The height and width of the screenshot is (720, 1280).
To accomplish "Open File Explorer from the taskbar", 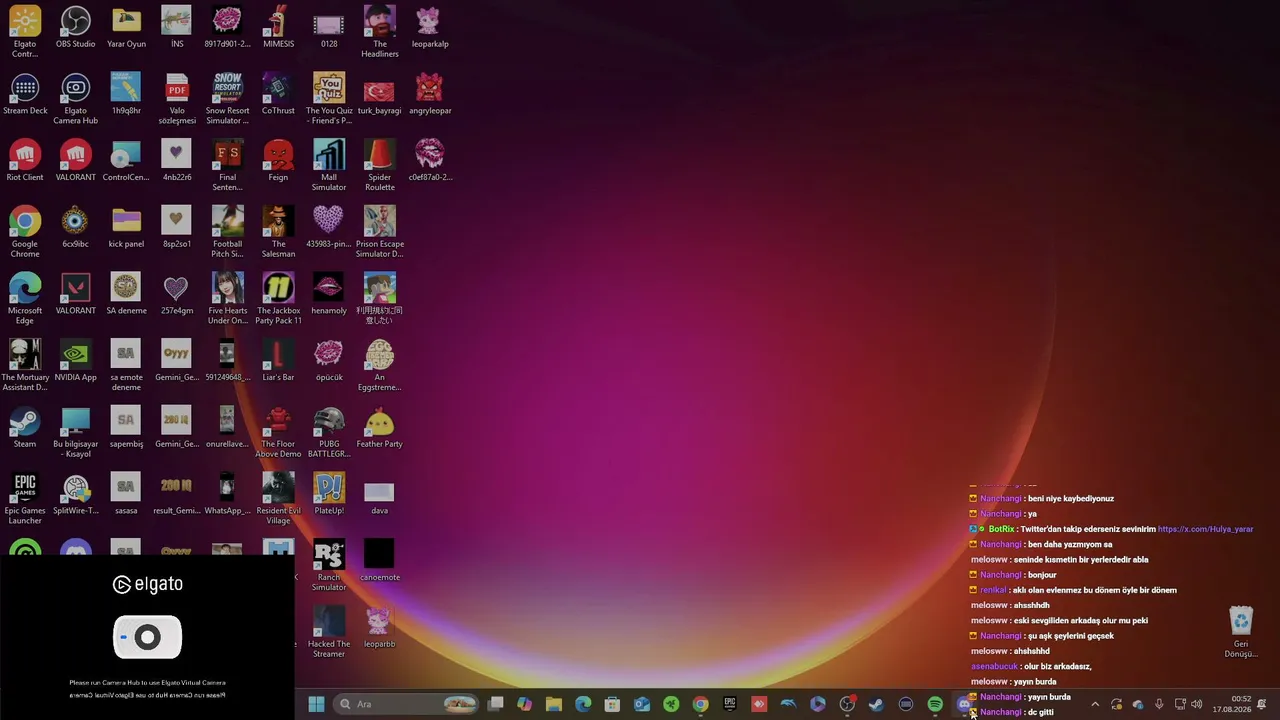I will 554,704.
